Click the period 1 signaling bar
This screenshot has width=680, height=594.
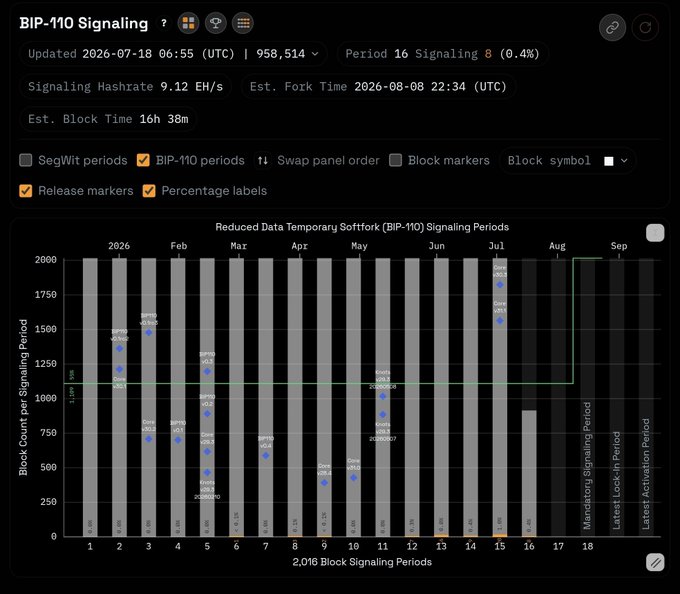90,398
